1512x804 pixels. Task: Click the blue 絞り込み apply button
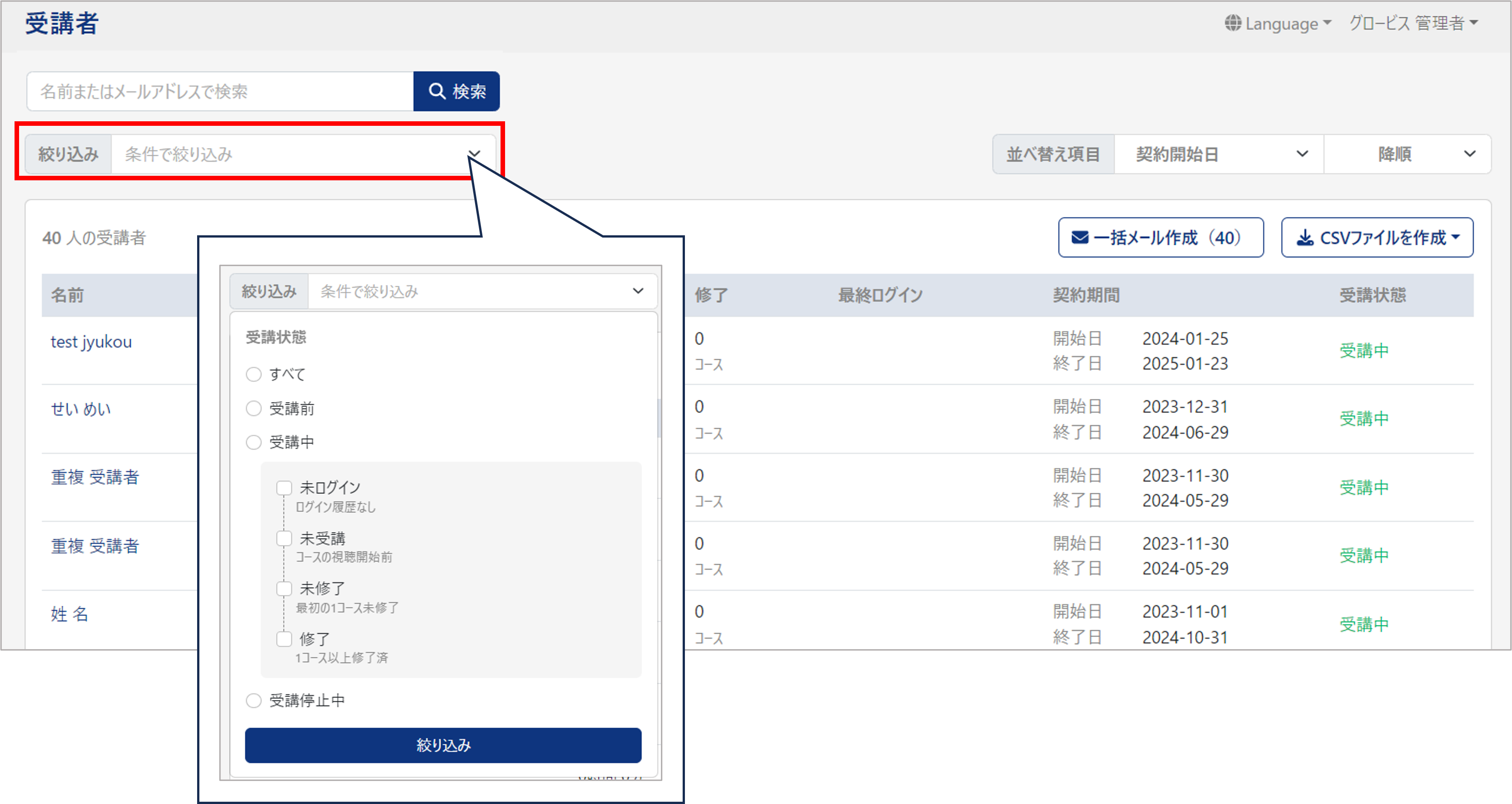(443, 745)
